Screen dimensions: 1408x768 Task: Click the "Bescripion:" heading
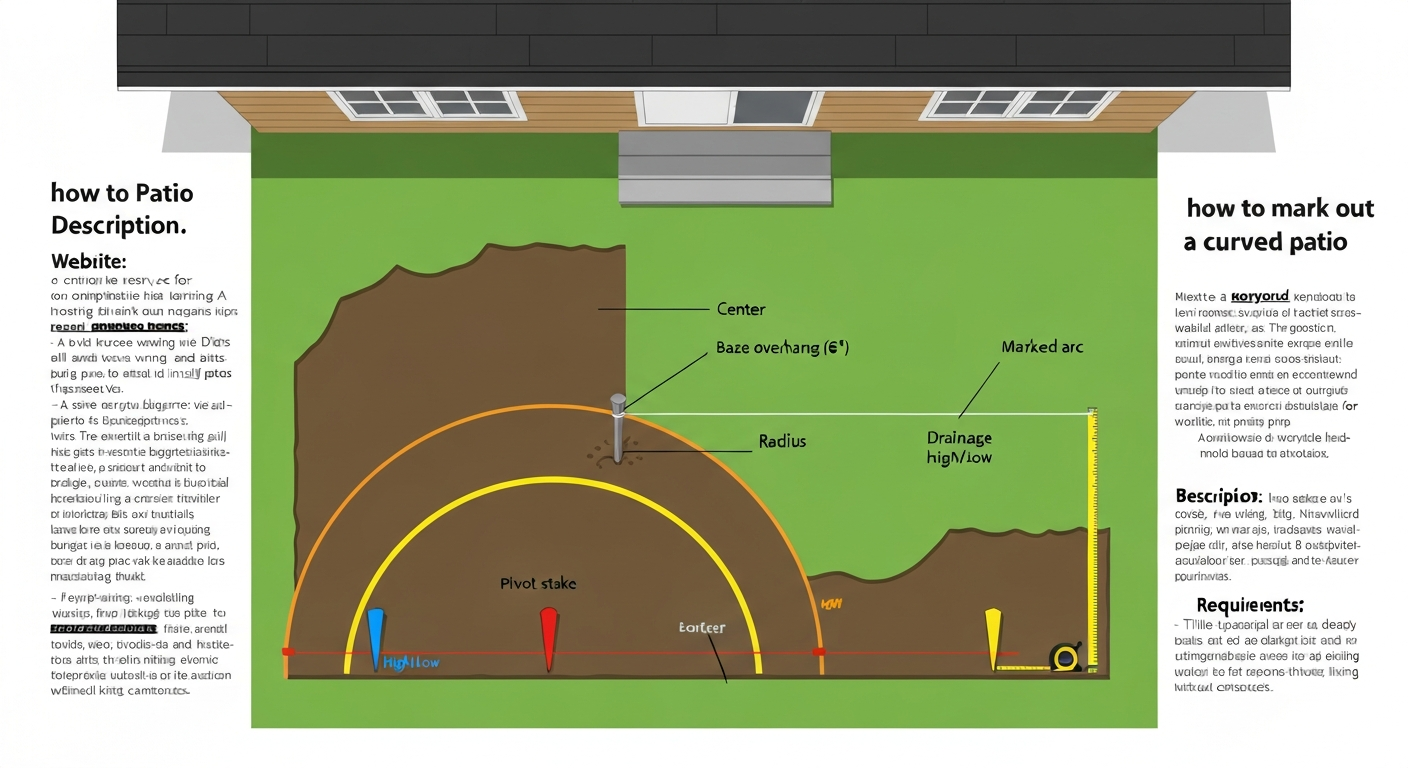(x=1218, y=496)
